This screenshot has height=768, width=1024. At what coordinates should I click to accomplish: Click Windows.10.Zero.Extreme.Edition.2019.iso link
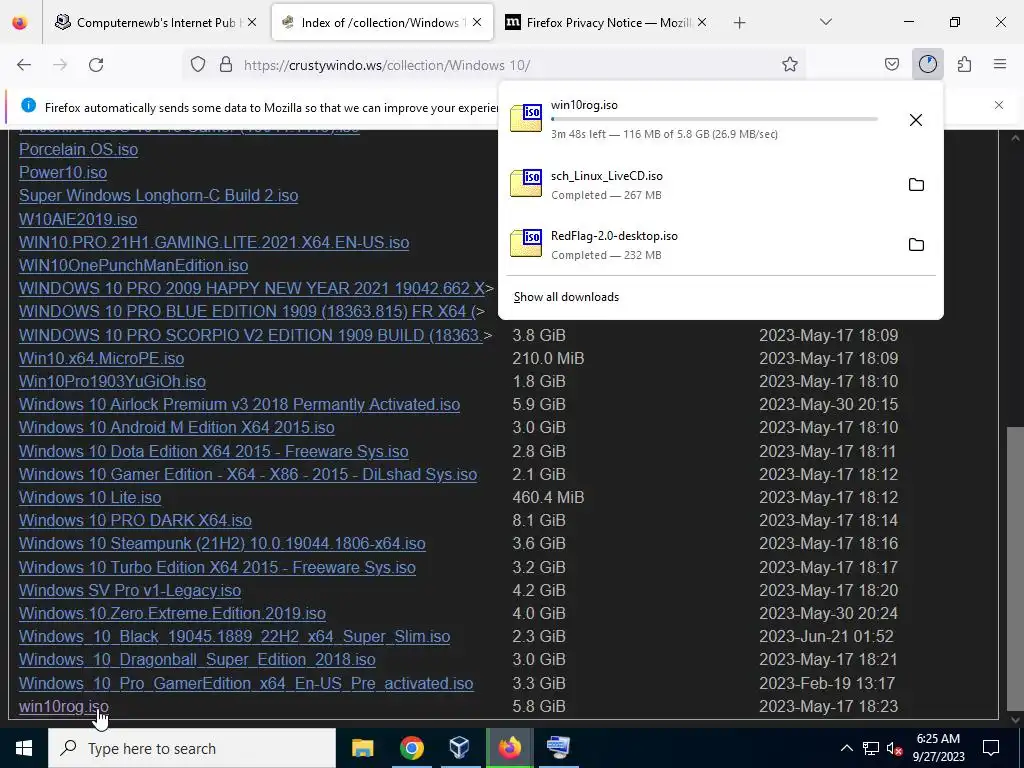point(172,613)
